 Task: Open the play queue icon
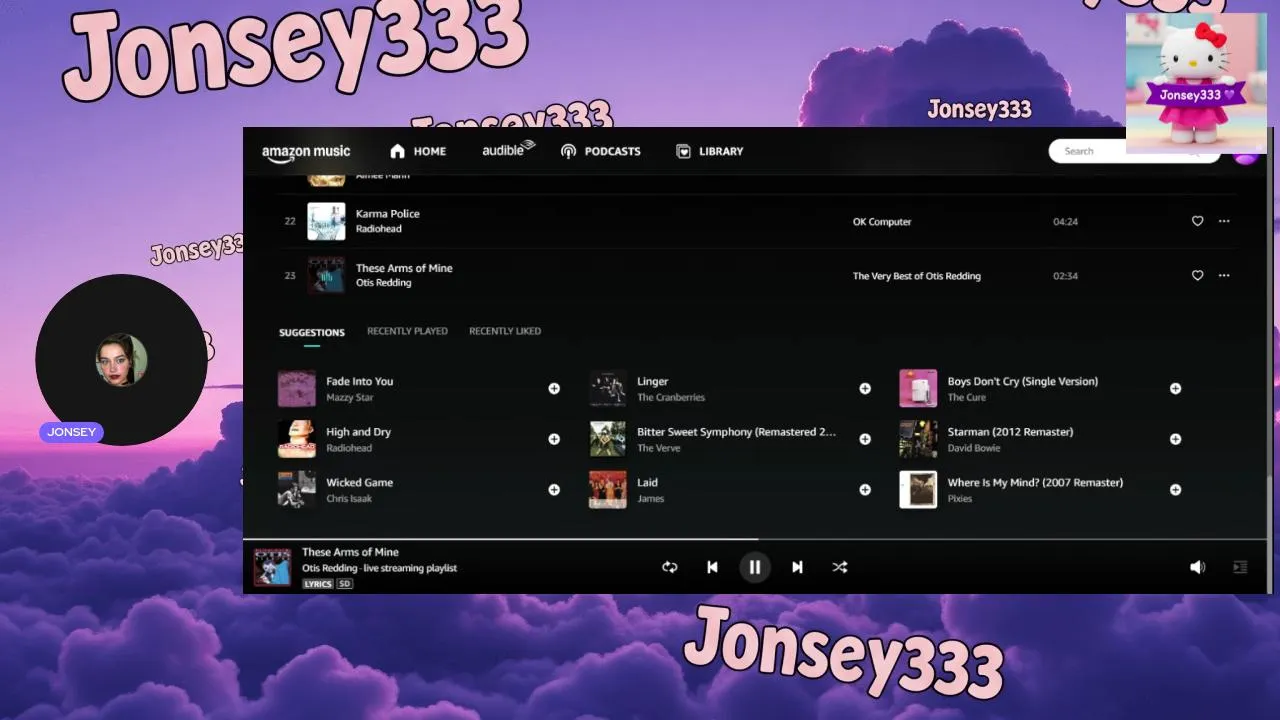click(1240, 567)
